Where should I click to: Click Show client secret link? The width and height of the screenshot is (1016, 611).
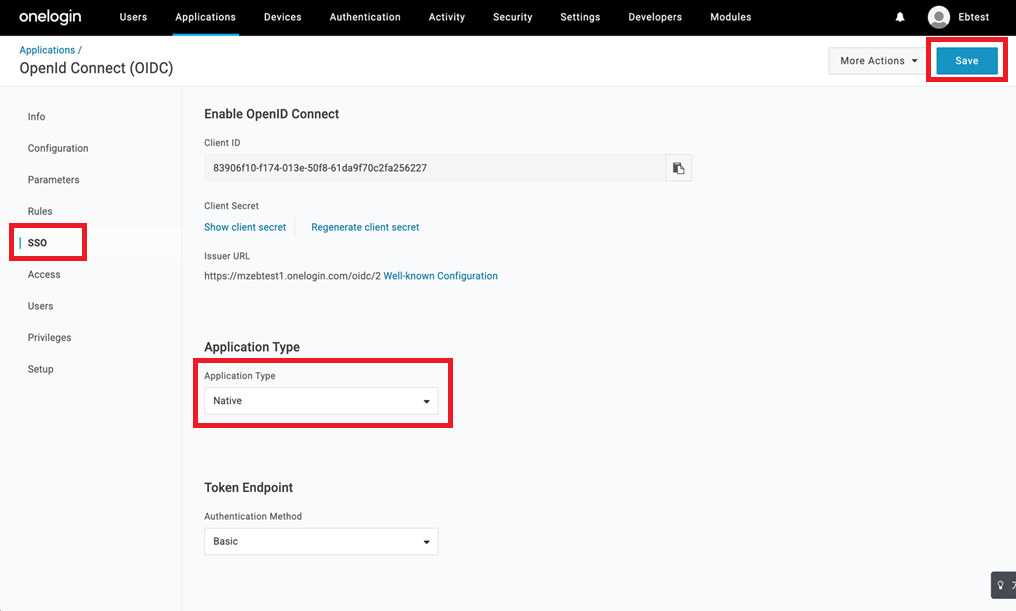point(245,227)
